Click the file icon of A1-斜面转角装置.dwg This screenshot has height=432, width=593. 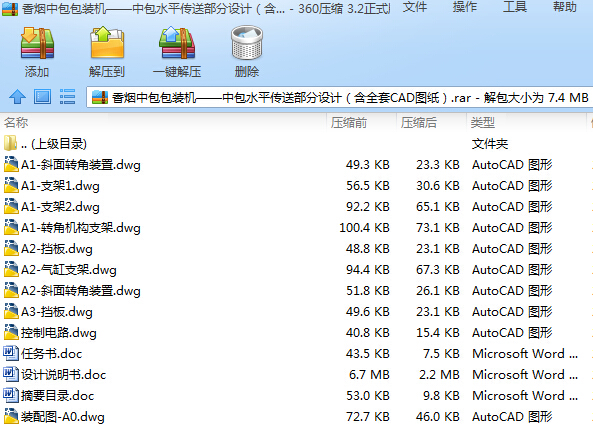(x=11, y=164)
